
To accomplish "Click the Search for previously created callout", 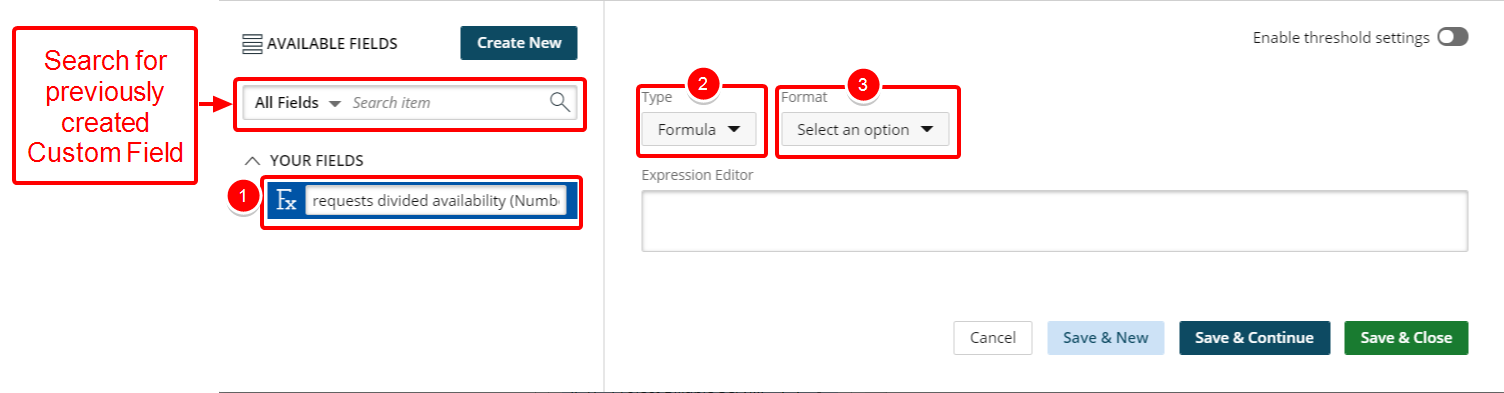I will pyautogui.click(x=105, y=106).
